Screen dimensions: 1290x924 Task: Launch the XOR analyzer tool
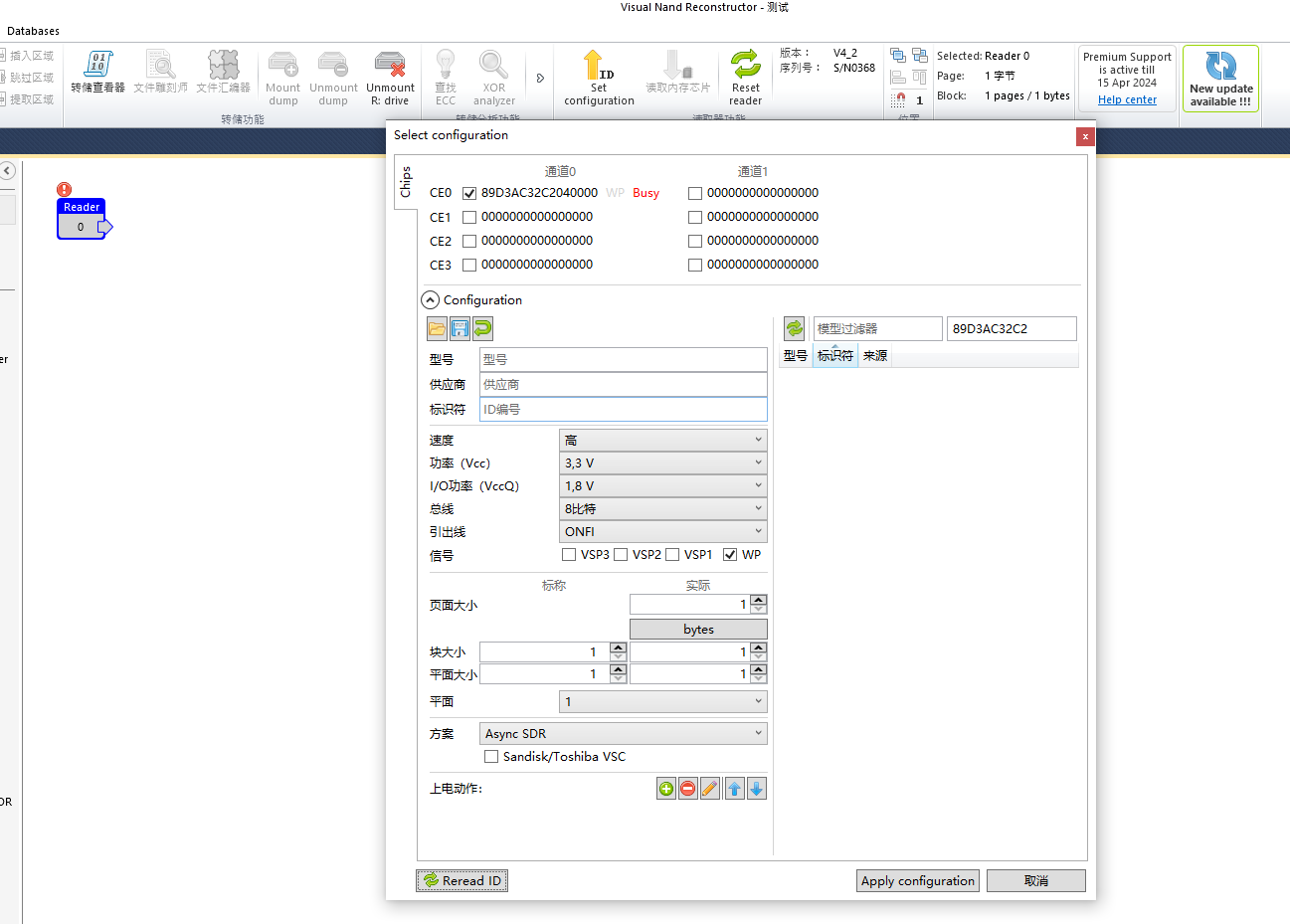click(x=494, y=78)
